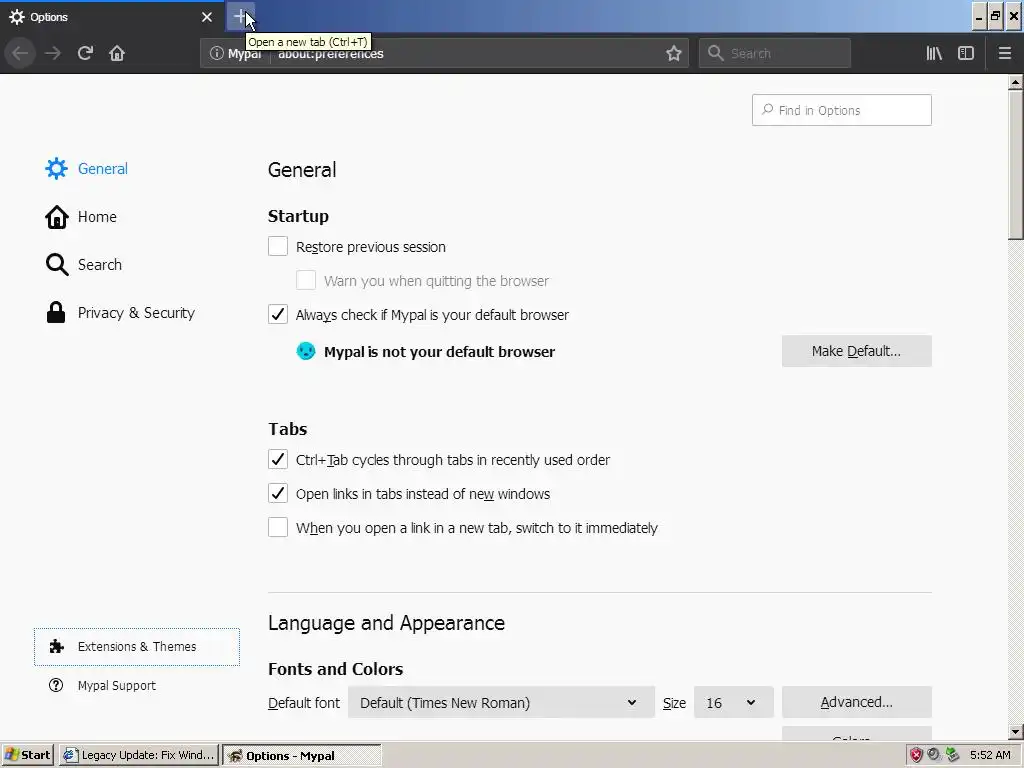Click the Search magnifier icon in sidebar
The height and width of the screenshot is (768, 1024).
coord(57,264)
